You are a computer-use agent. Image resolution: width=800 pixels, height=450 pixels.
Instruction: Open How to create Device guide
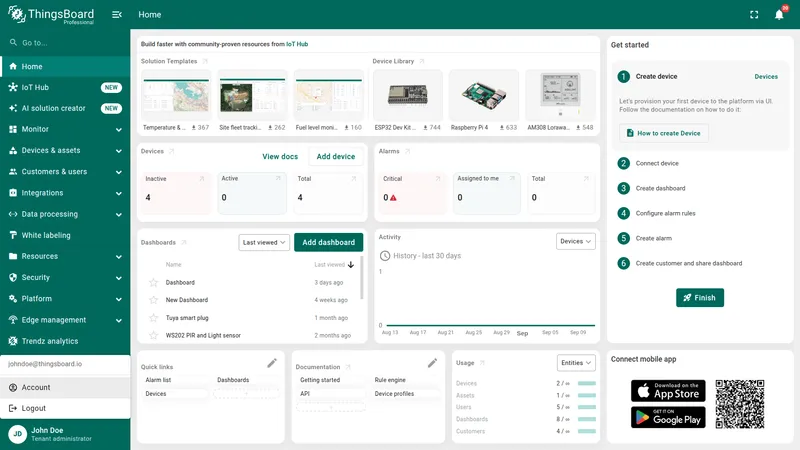[x=663, y=133]
